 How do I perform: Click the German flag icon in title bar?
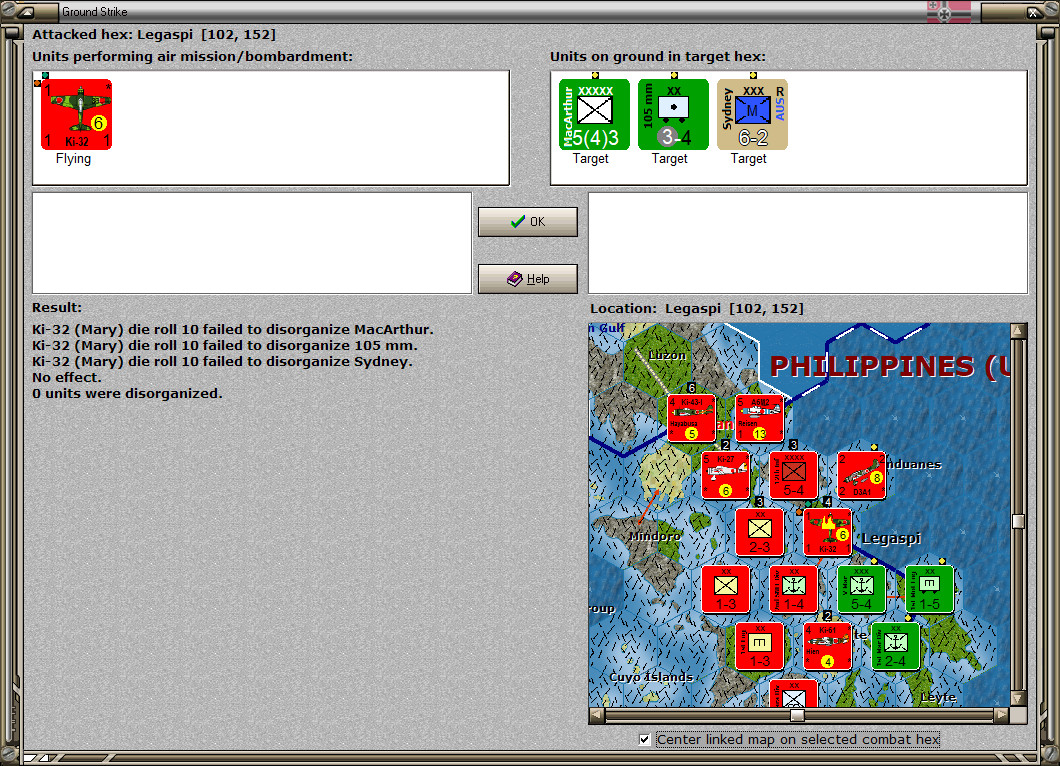click(948, 11)
